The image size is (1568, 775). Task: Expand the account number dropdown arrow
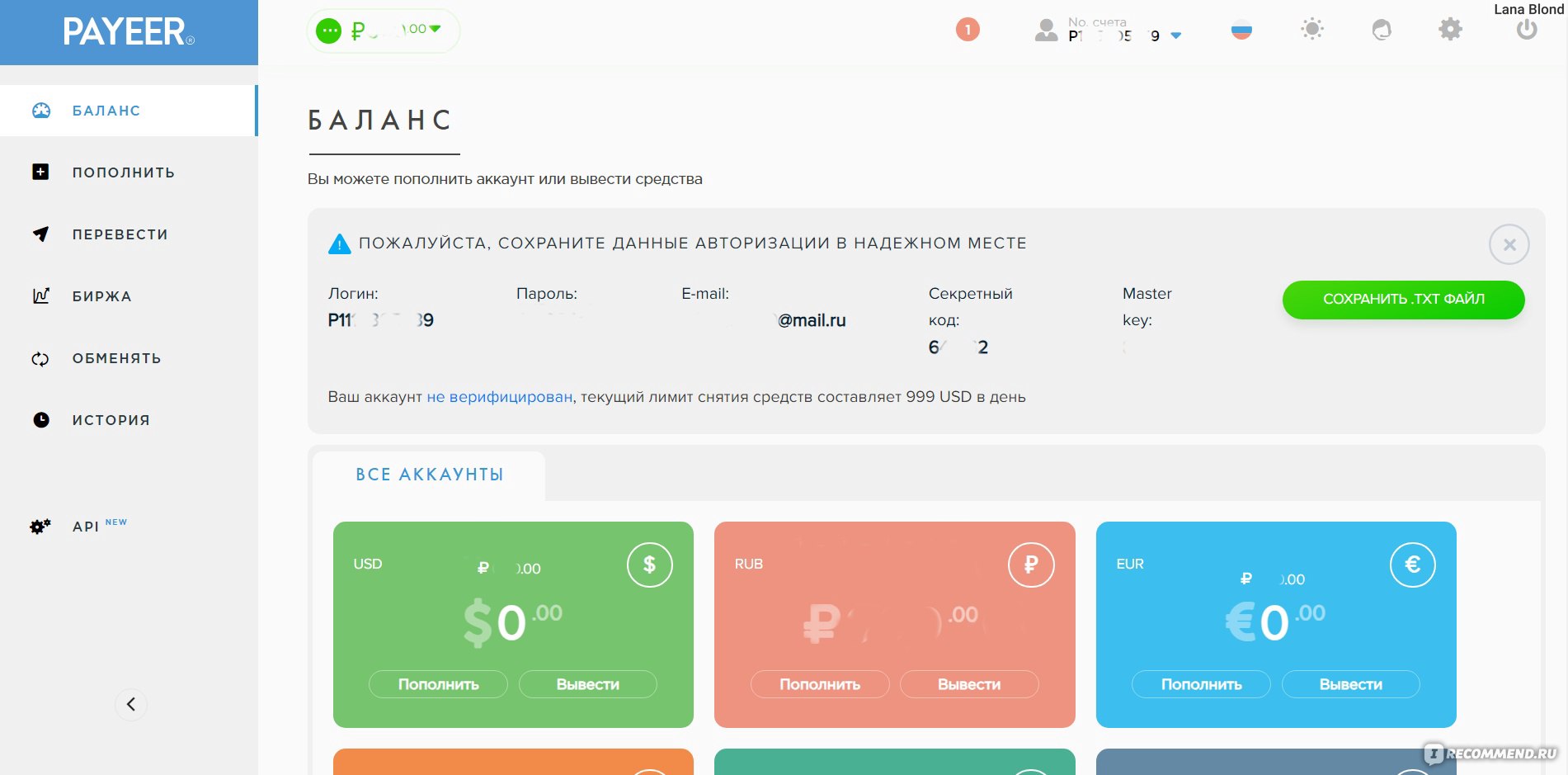point(1176,35)
